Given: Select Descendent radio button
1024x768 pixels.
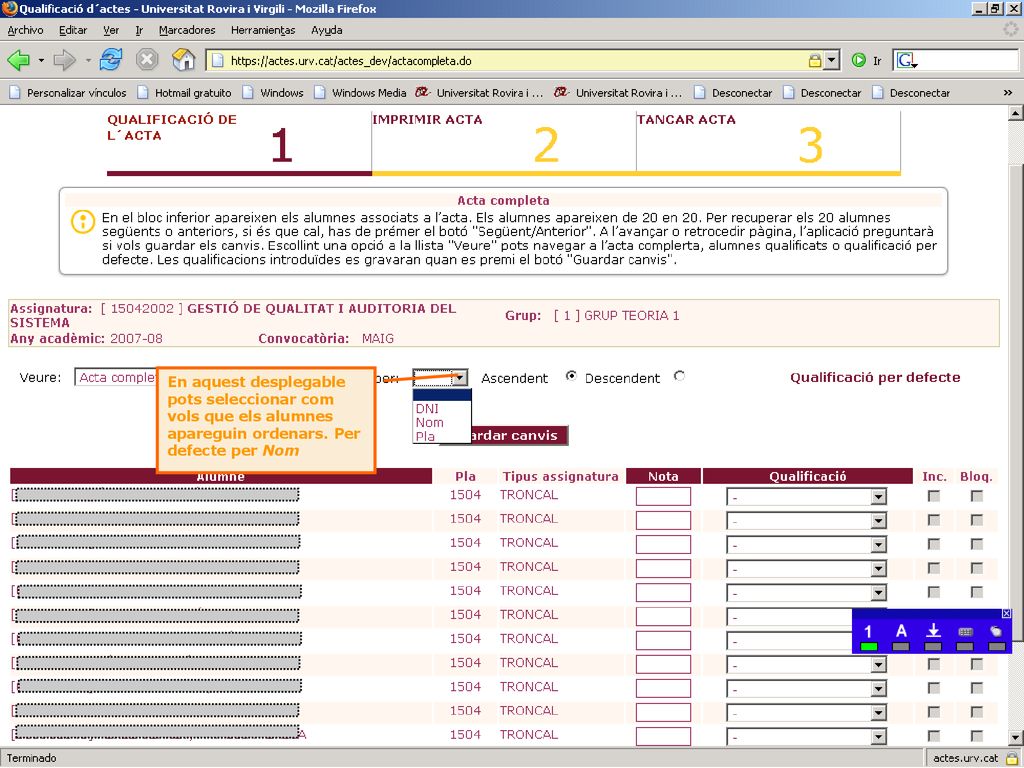Looking at the screenshot, I should coord(679,376).
